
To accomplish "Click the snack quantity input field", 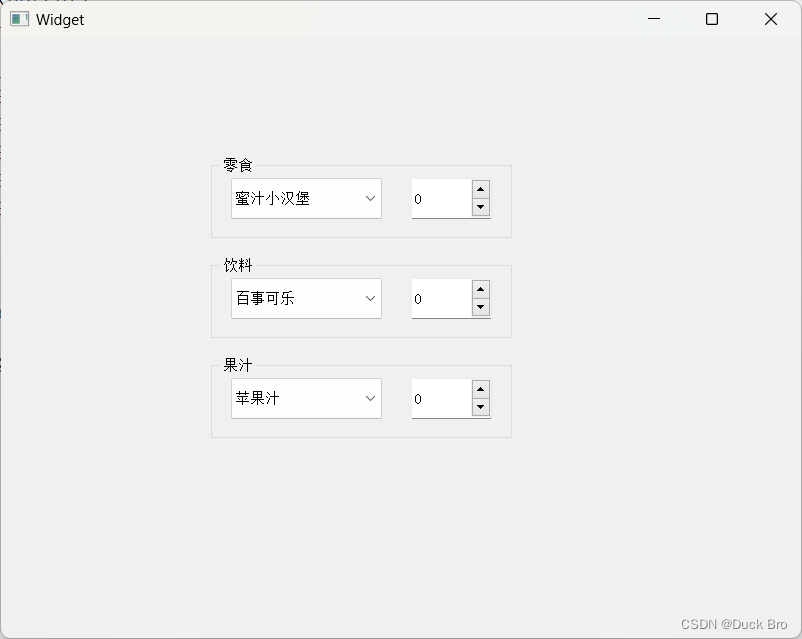I will click(x=438, y=199).
